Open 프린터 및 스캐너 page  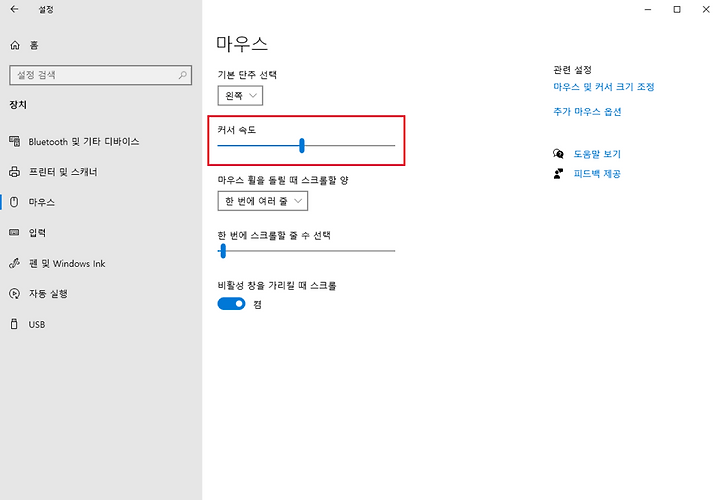pyautogui.click(x=63, y=172)
